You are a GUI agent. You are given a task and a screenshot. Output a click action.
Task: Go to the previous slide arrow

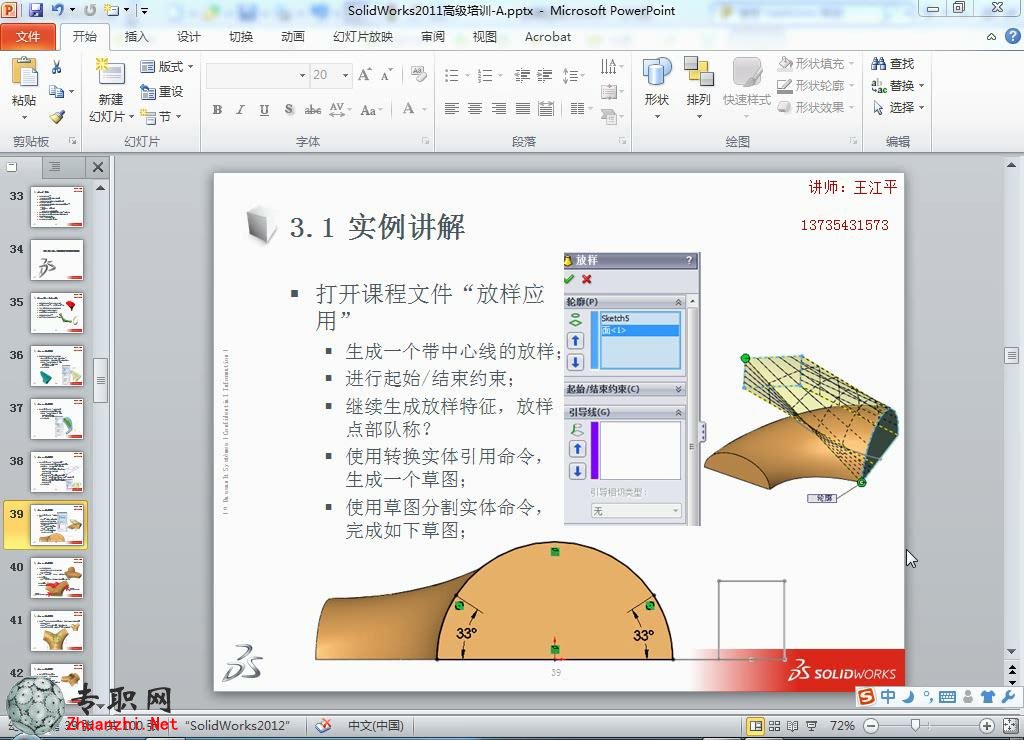point(1012,669)
